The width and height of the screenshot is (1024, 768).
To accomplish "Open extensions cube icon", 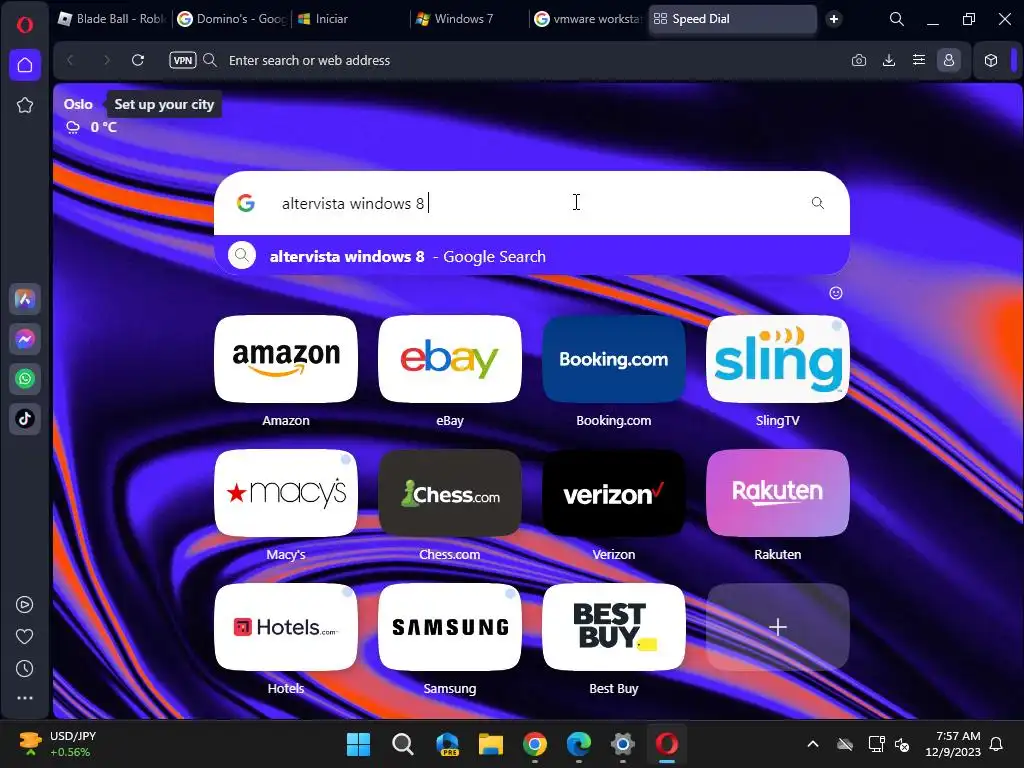I will [991, 60].
